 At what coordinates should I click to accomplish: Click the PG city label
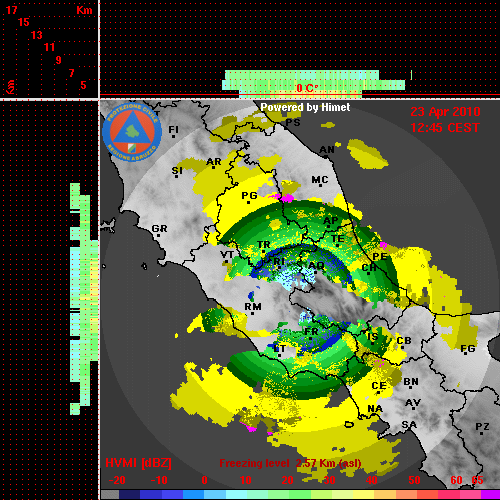249,196
